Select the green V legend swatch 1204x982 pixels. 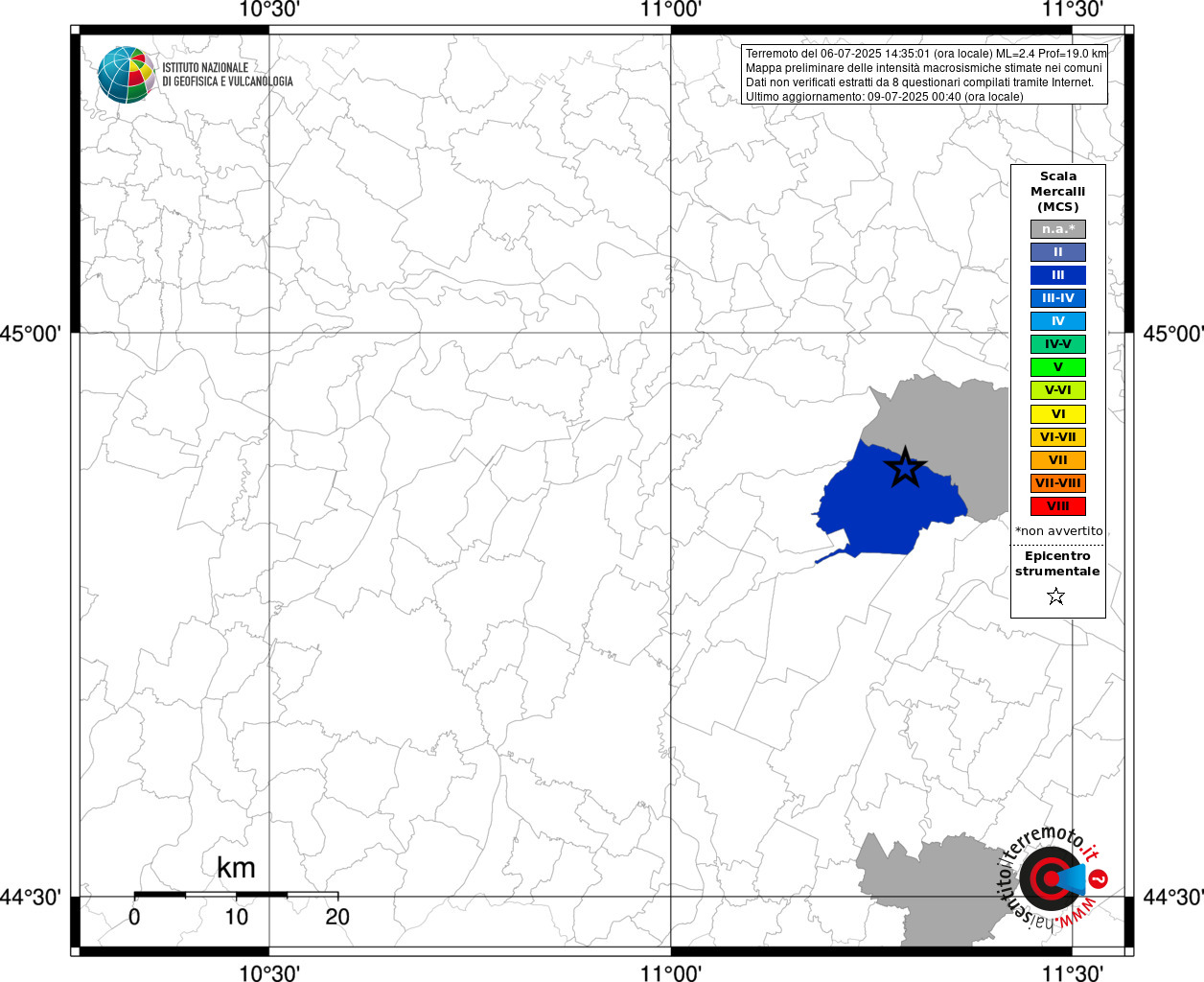pos(1058,367)
